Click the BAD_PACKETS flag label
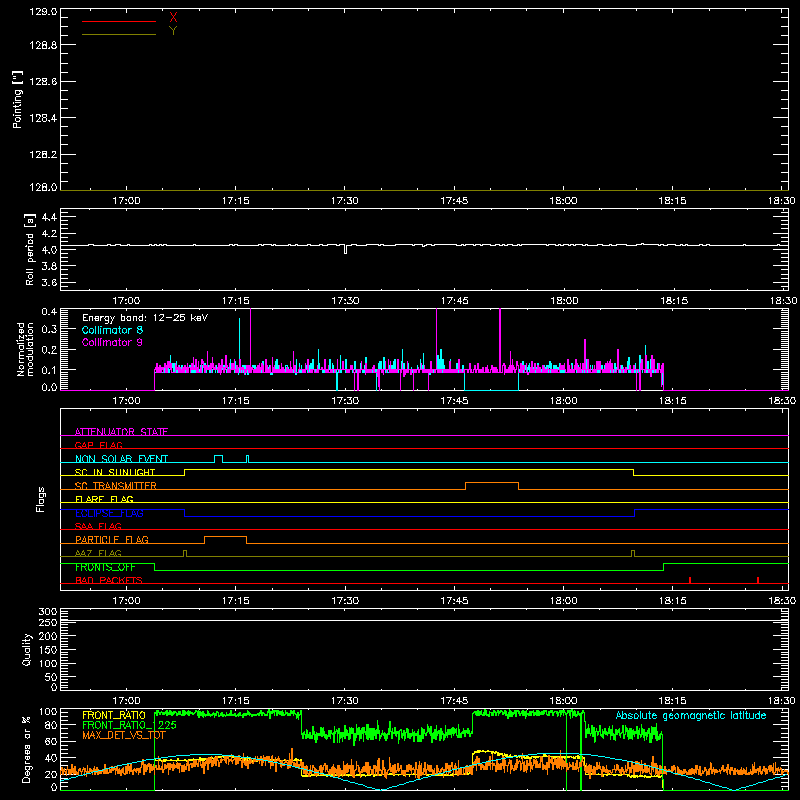 (x=109, y=580)
